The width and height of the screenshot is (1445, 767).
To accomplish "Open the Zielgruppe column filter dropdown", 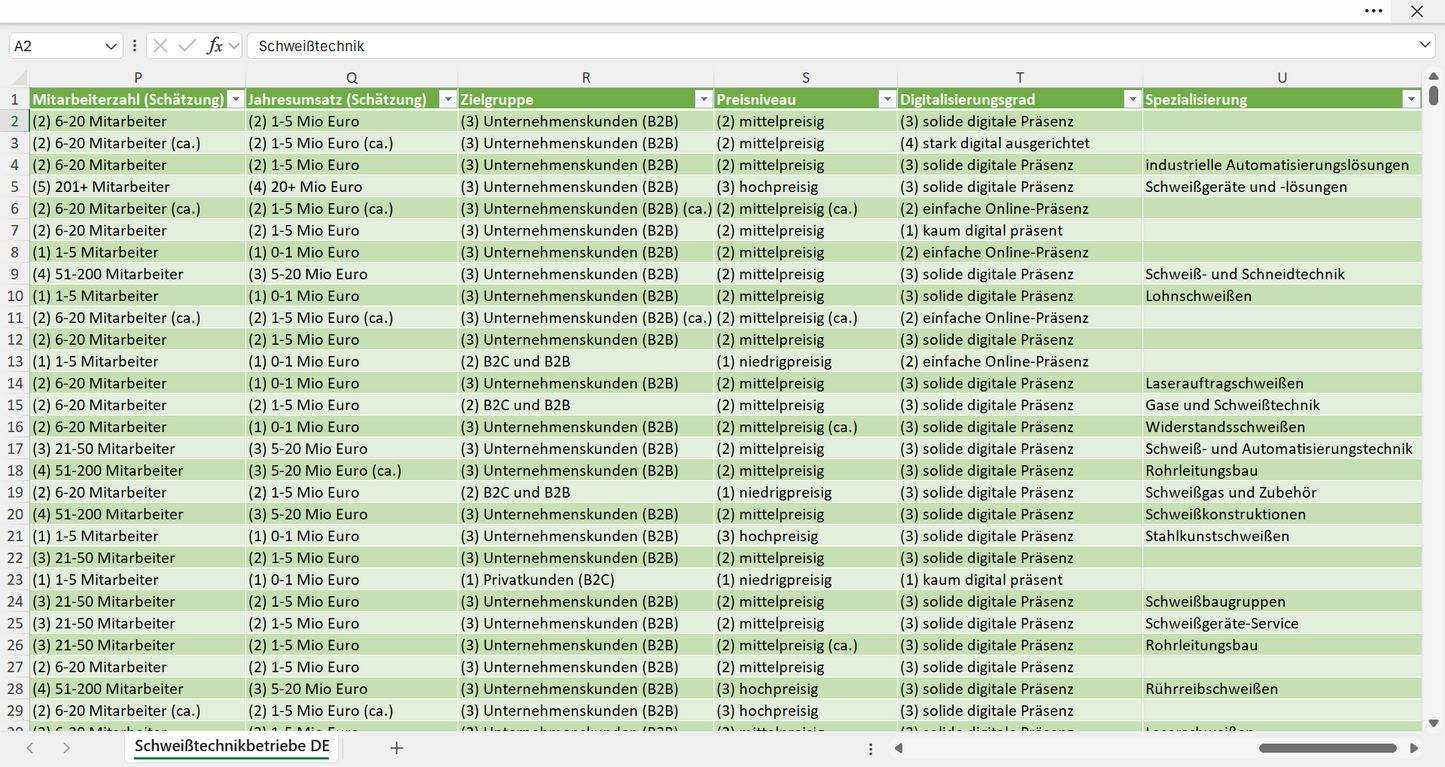I will click(x=703, y=99).
